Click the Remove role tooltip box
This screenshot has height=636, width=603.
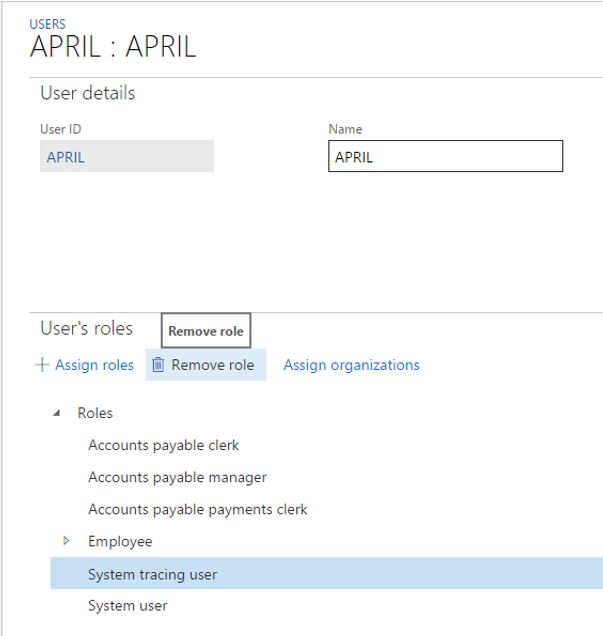pyautogui.click(x=206, y=331)
